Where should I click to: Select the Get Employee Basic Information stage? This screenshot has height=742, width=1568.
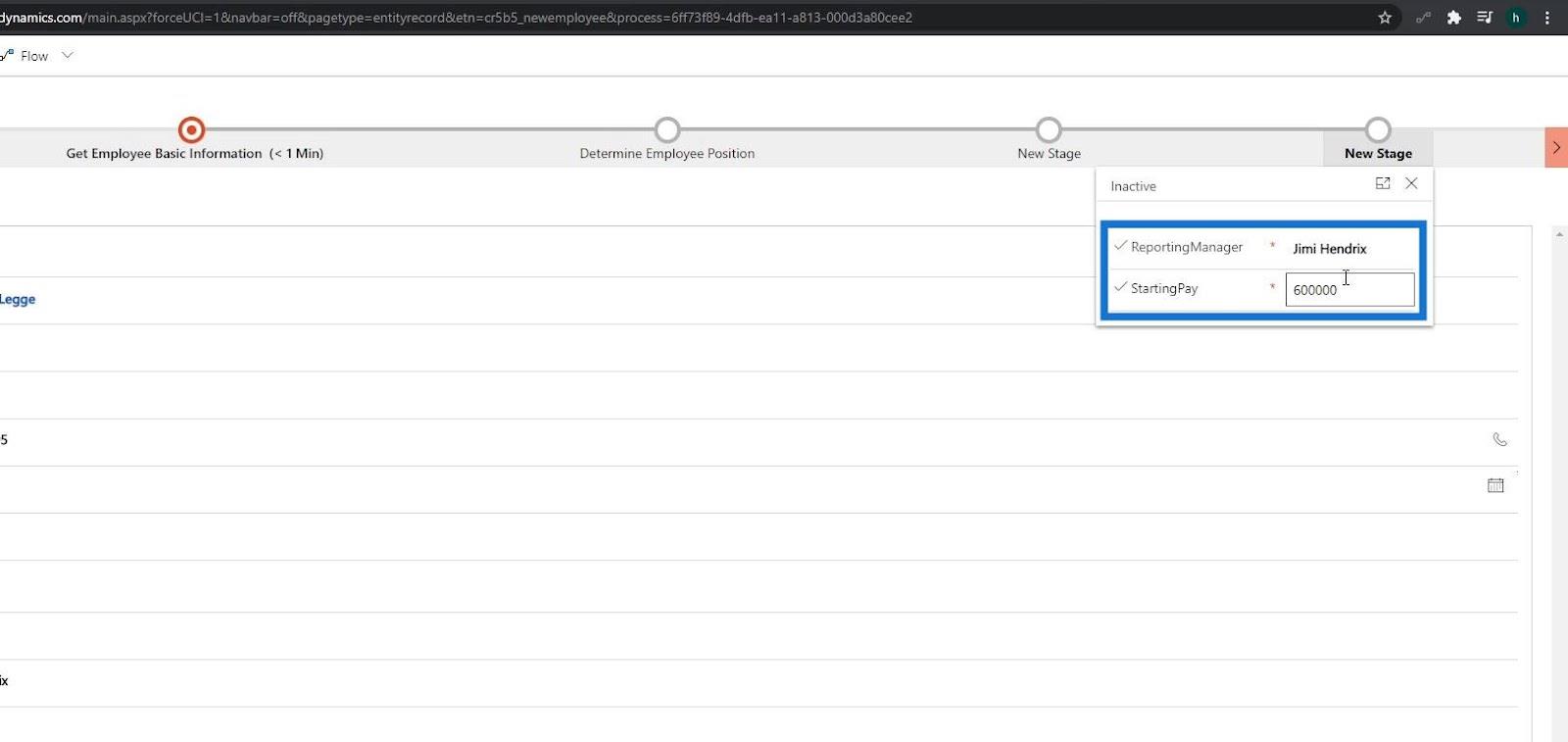tap(195, 154)
